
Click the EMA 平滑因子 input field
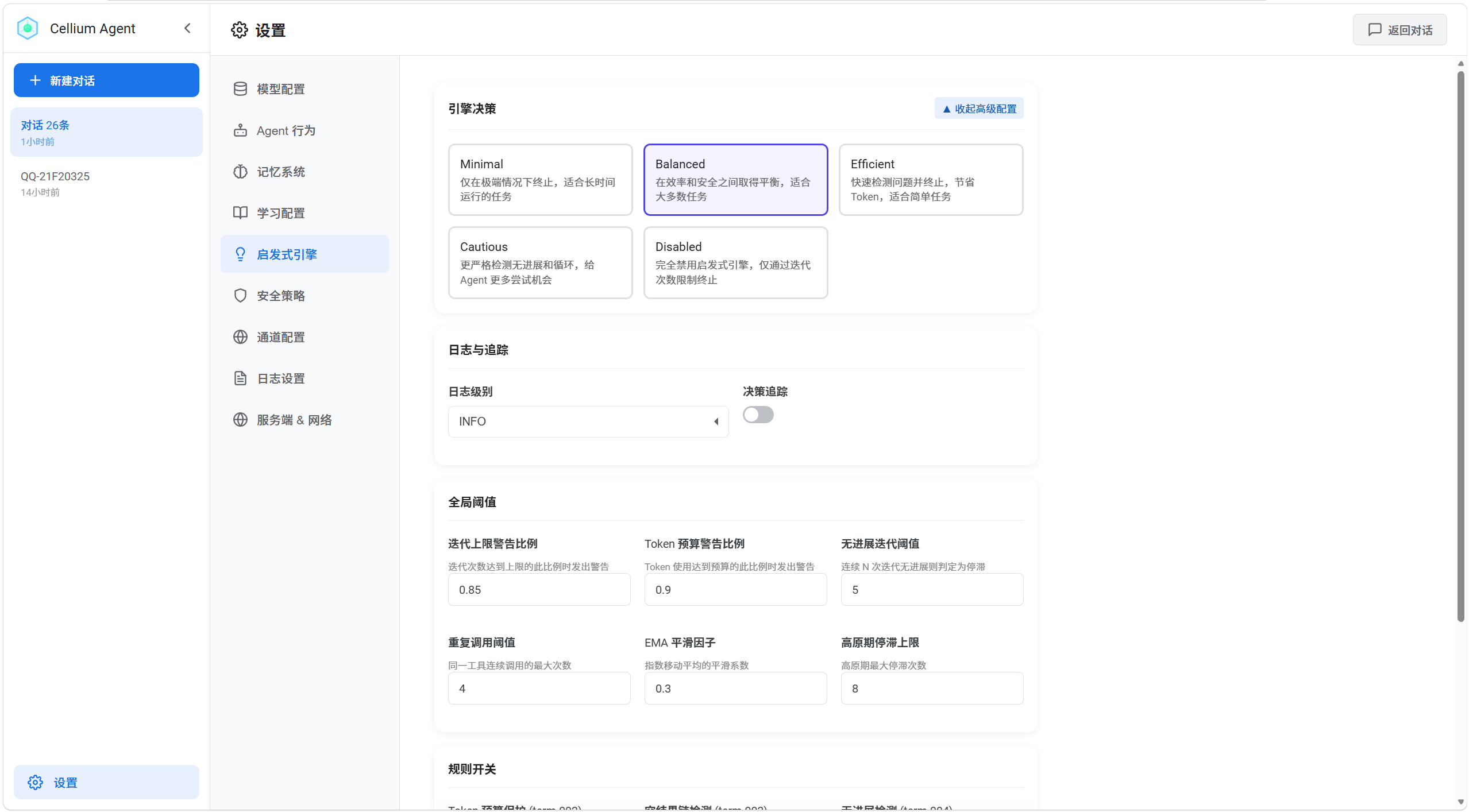point(735,689)
